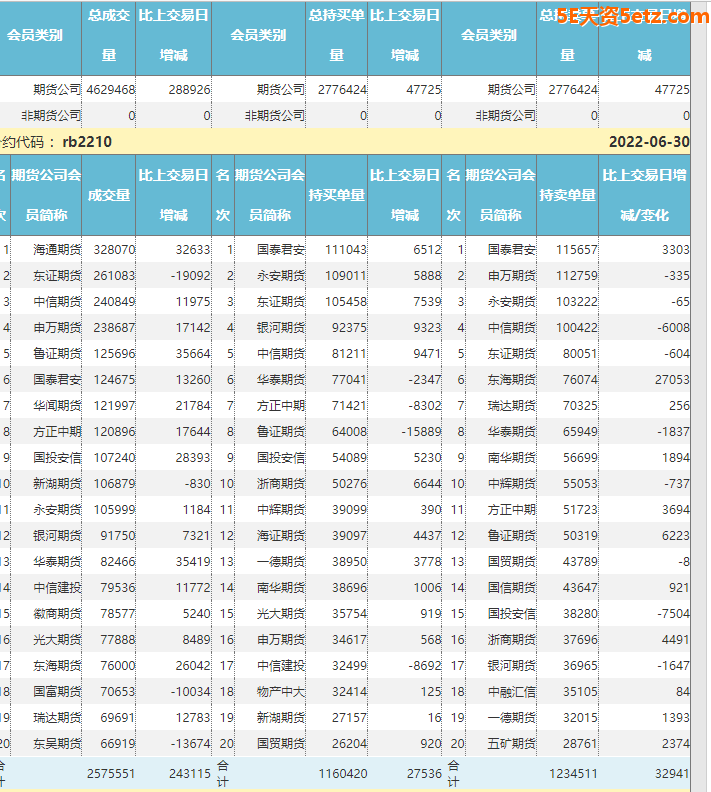The height and width of the screenshot is (792, 711).
Task: Click the 持卖单量 column header
Action: 567,195
